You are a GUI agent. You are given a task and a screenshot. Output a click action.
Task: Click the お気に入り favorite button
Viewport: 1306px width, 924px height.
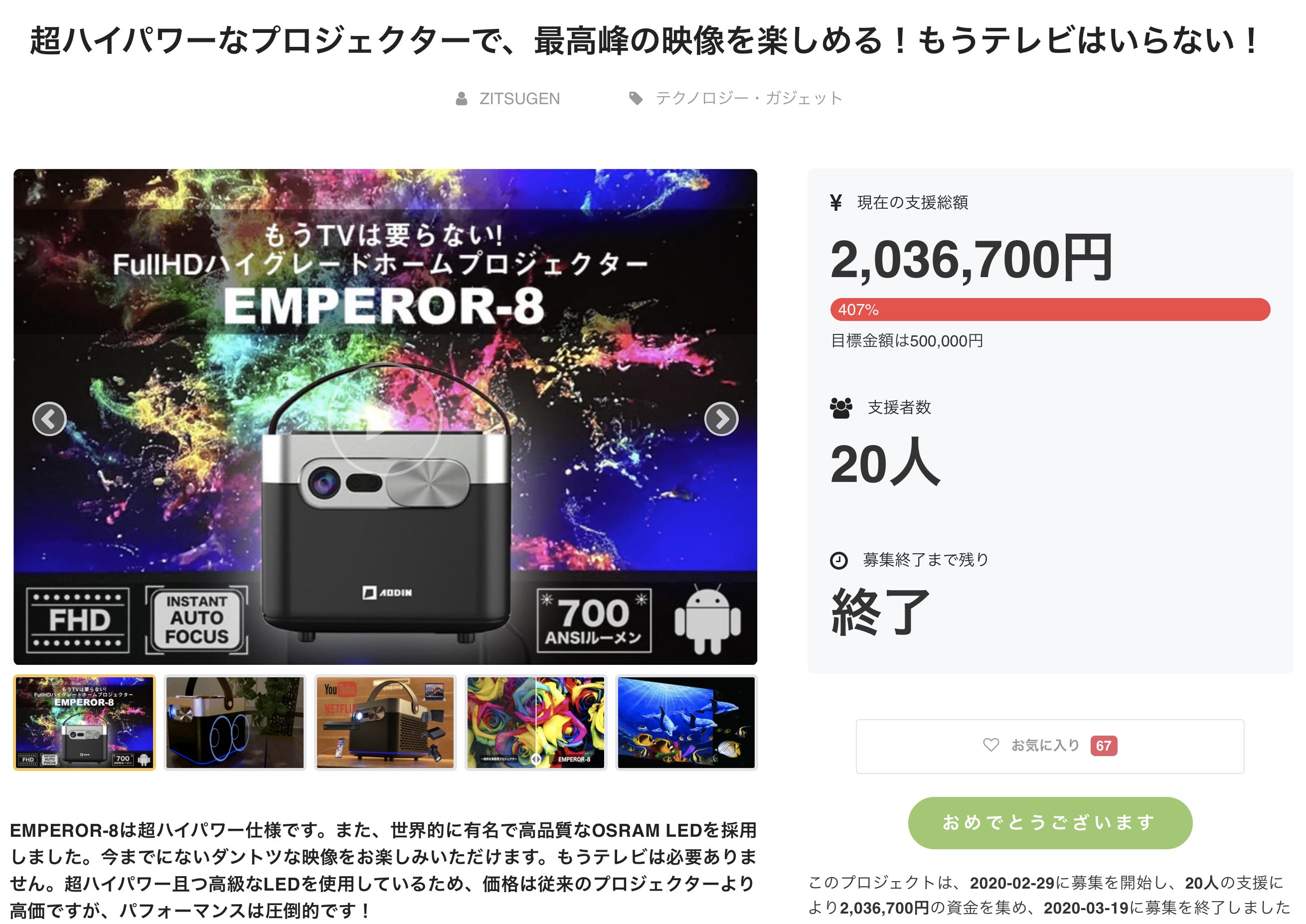click(1050, 746)
